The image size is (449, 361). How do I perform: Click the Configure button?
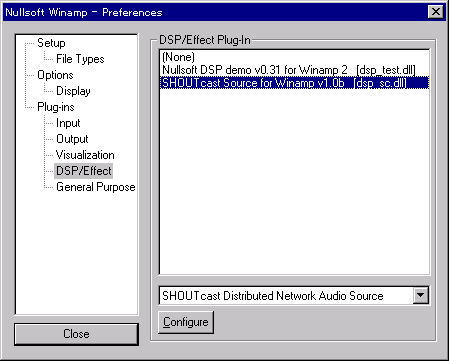(x=186, y=322)
